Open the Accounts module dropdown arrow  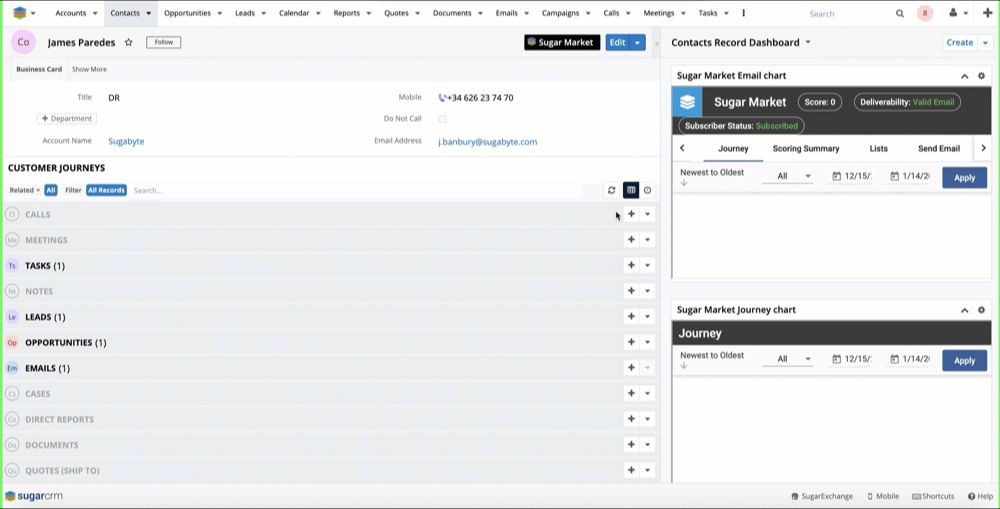pos(95,13)
